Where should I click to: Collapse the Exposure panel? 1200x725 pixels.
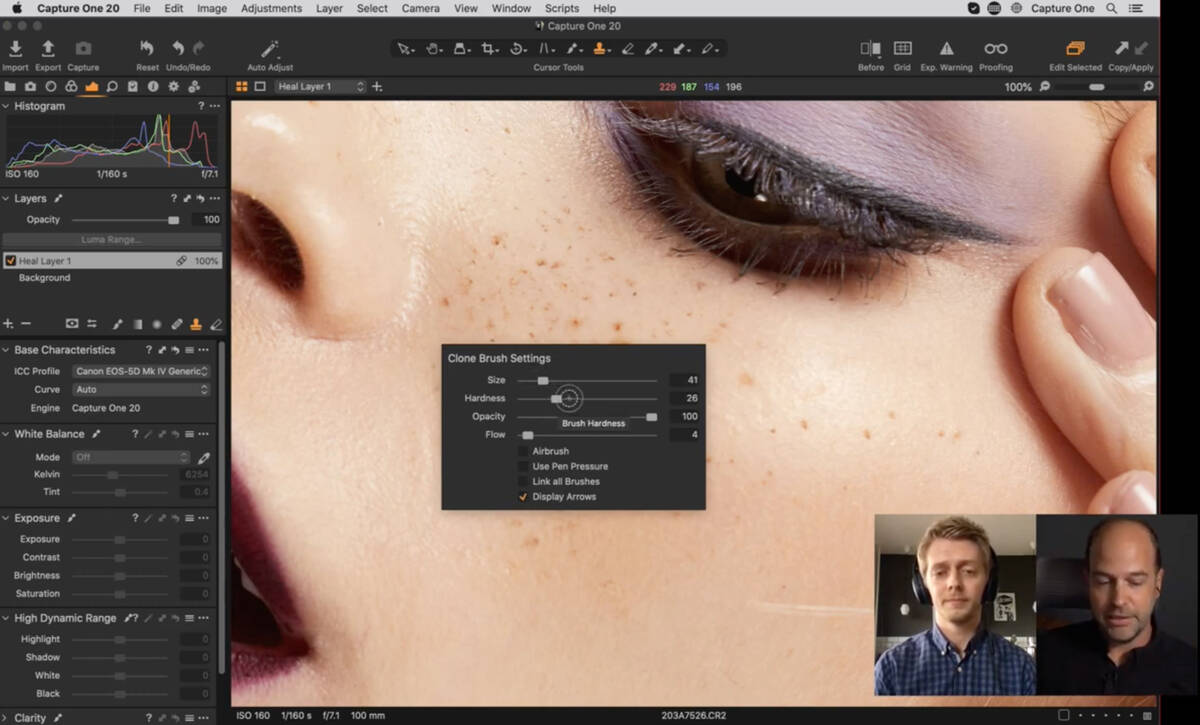6,518
